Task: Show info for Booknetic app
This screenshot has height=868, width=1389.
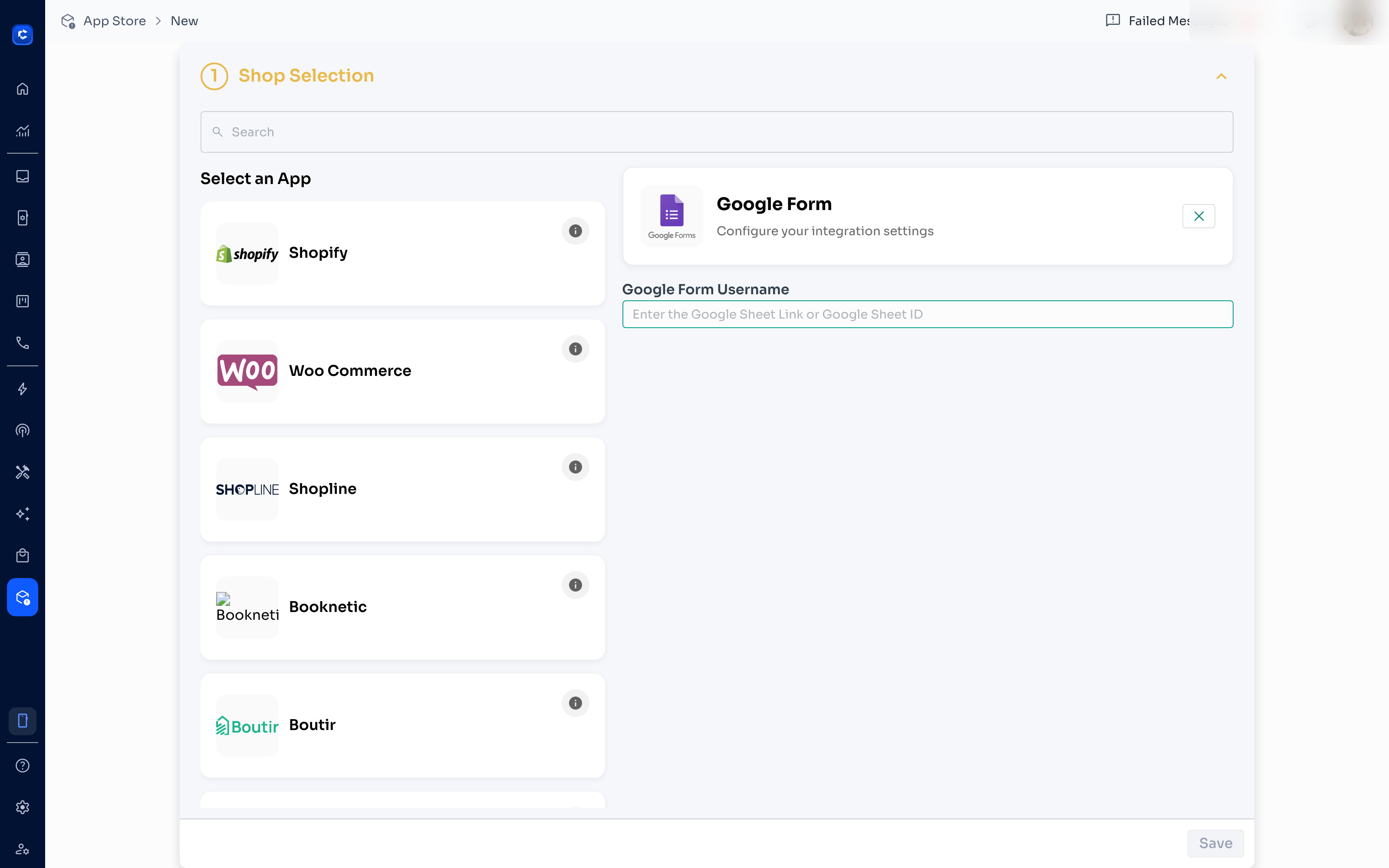Action: tap(575, 585)
